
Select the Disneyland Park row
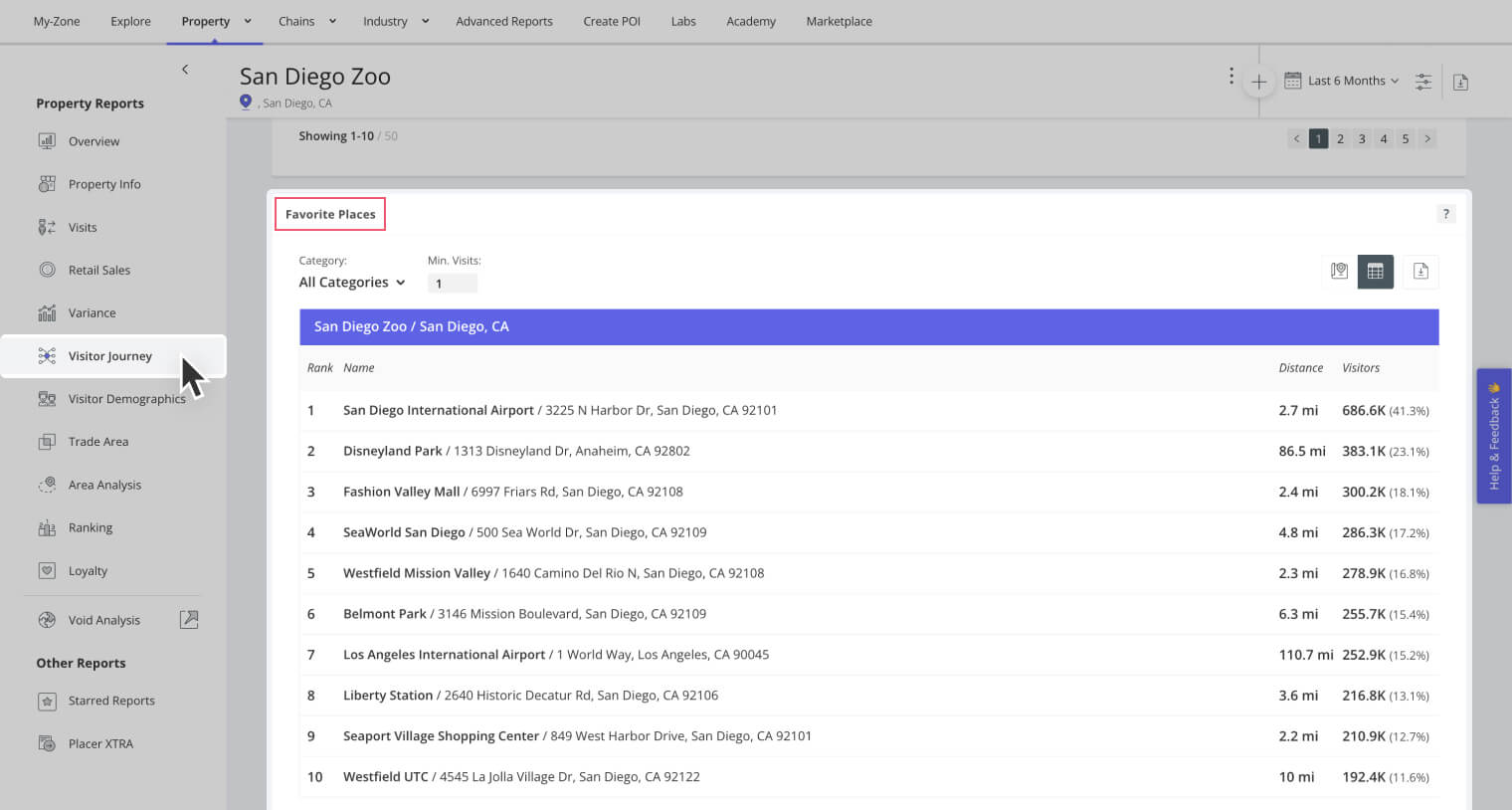click(x=868, y=451)
